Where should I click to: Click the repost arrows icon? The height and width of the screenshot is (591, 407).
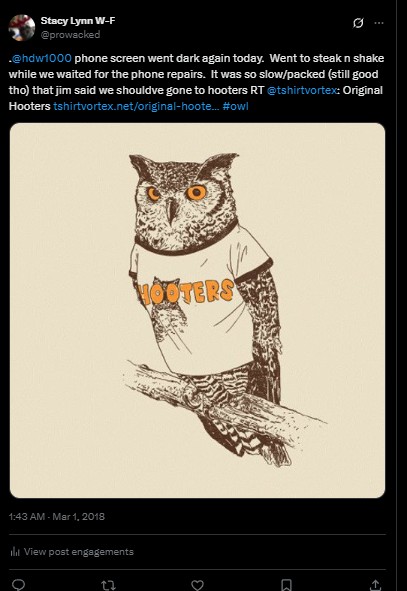(108, 585)
